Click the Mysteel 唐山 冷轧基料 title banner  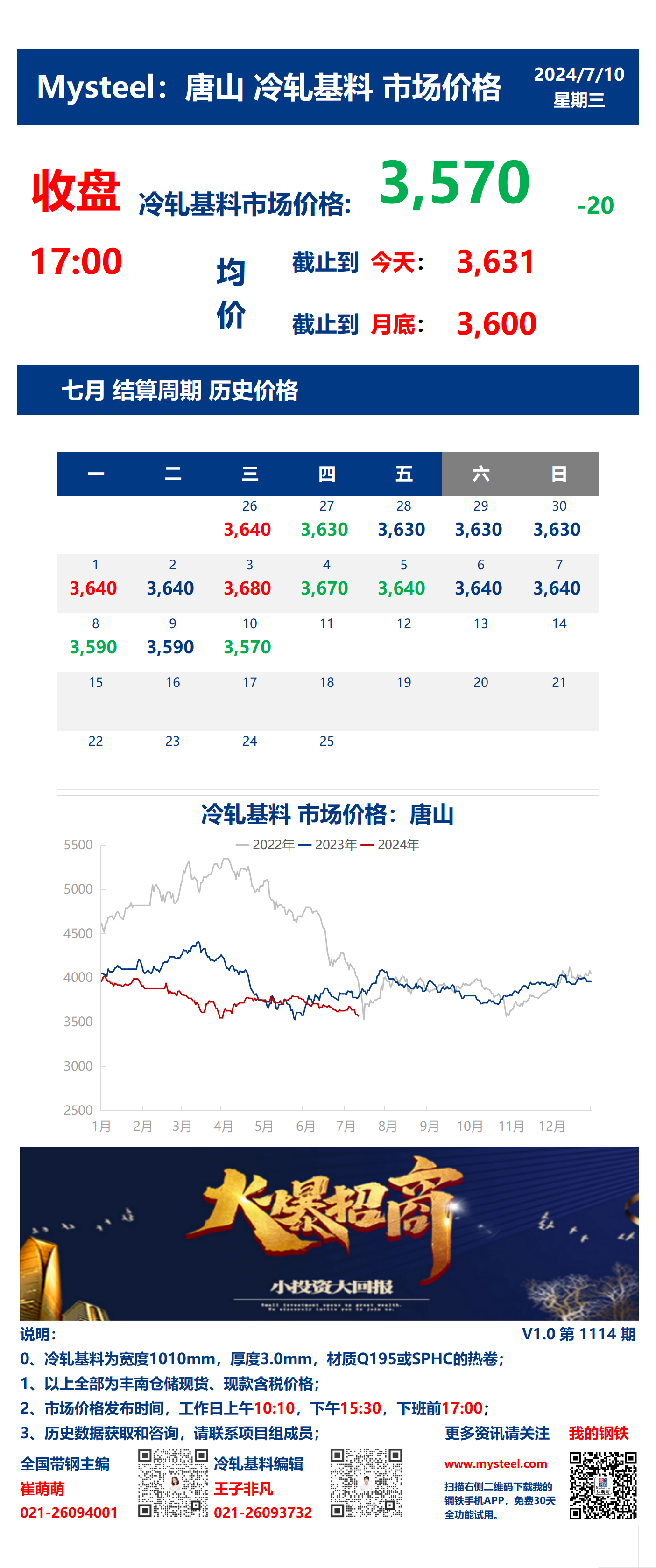tap(328, 87)
